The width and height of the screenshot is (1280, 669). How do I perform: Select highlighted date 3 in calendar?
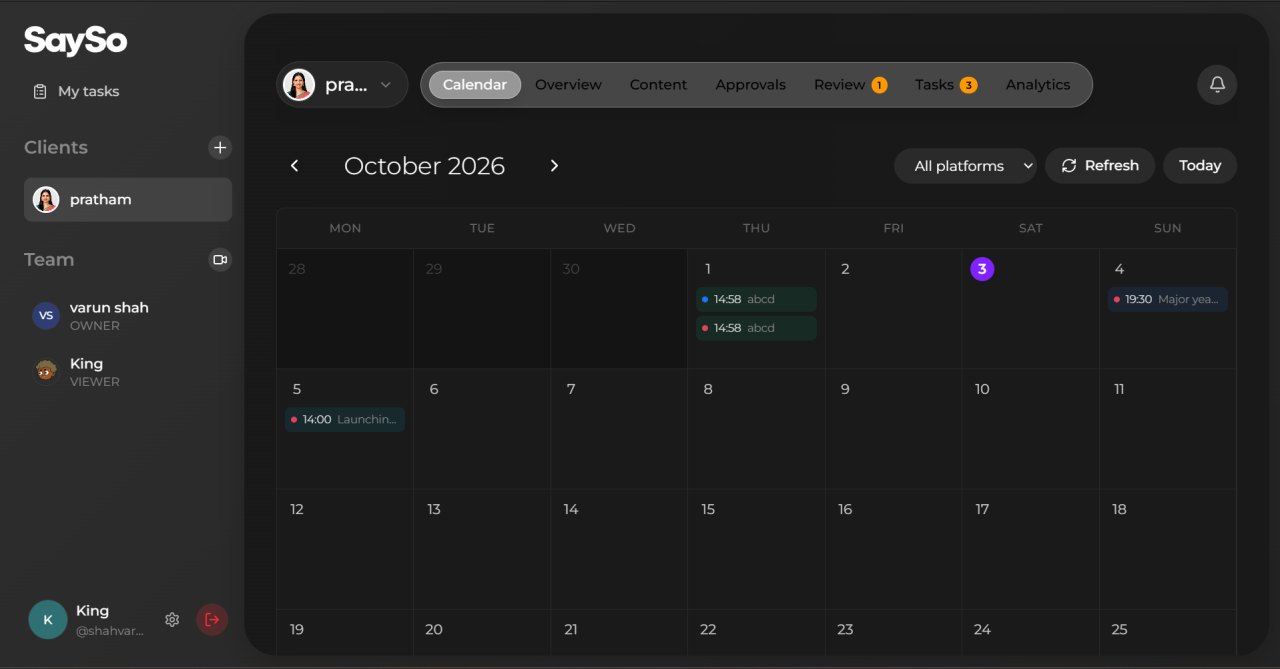(x=982, y=269)
